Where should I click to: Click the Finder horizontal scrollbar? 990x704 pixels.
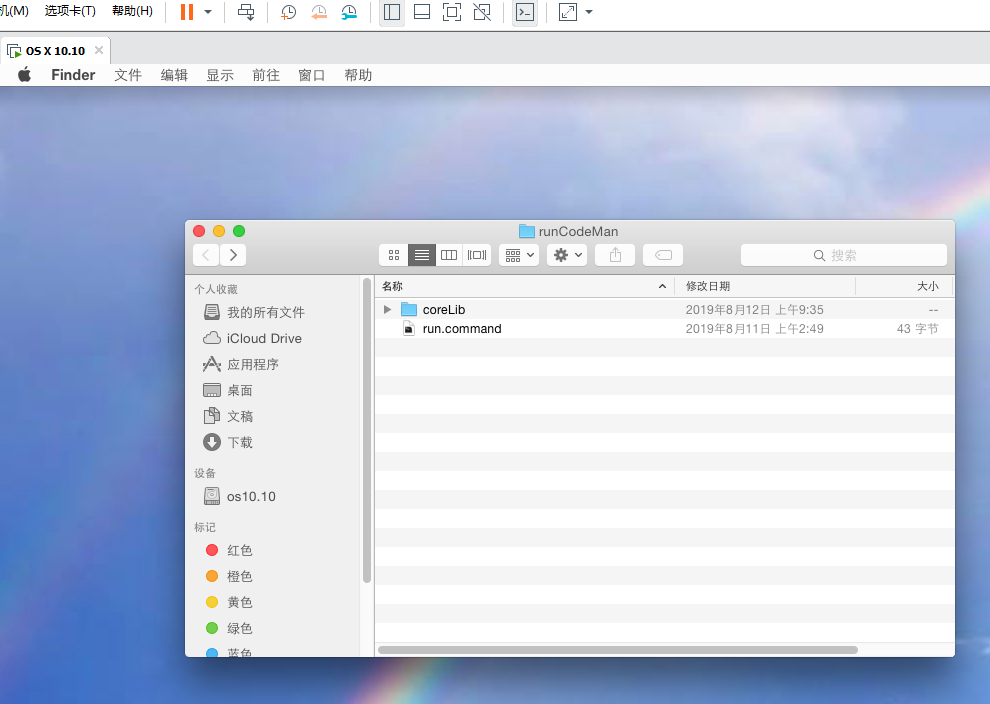pyautogui.click(x=617, y=650)
